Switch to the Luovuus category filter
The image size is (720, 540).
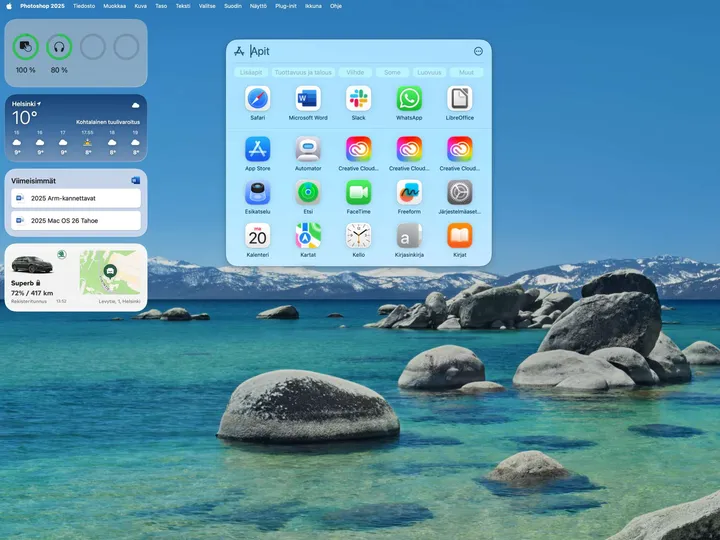pos(429,72)
